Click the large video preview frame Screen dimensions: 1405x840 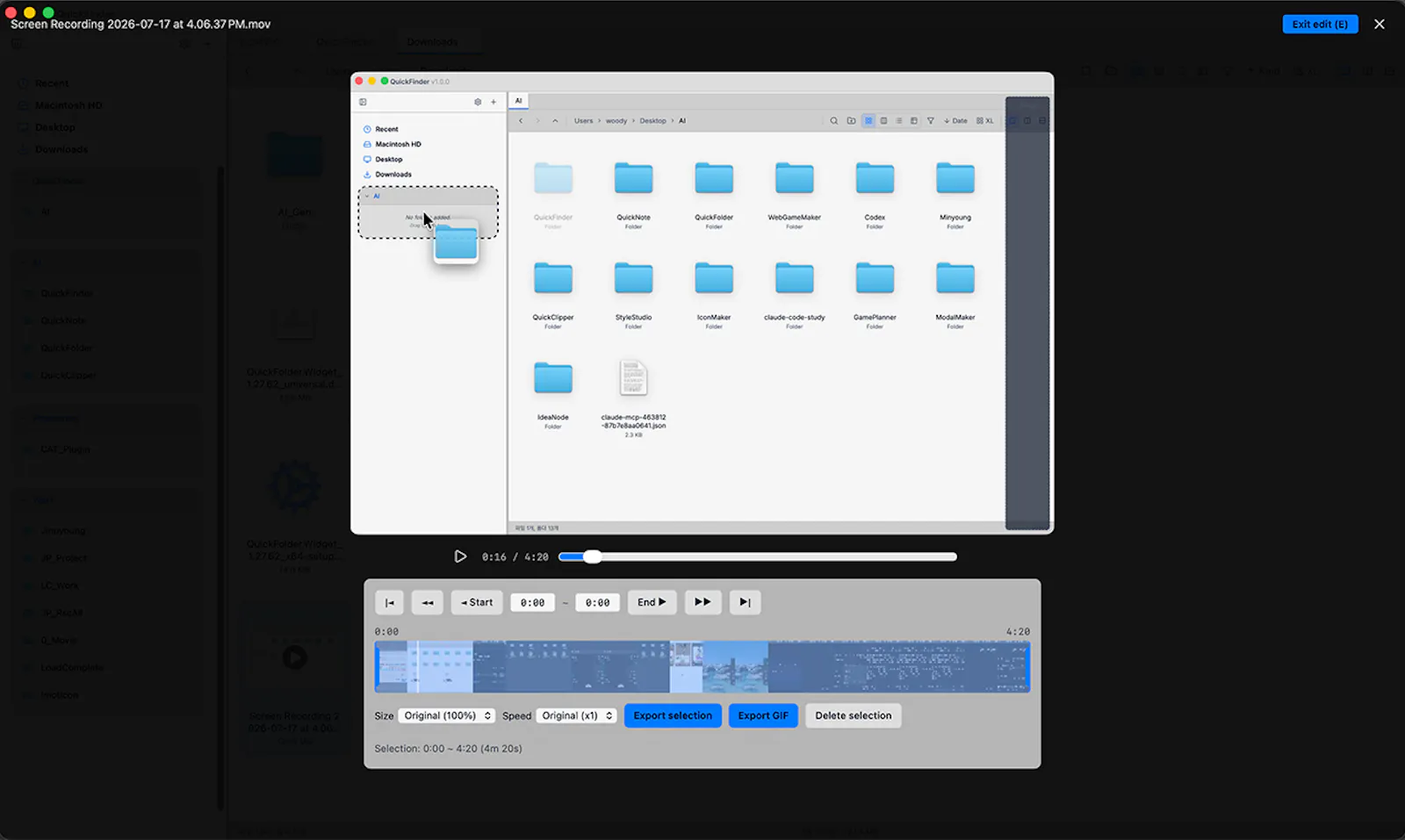point(702,303)
